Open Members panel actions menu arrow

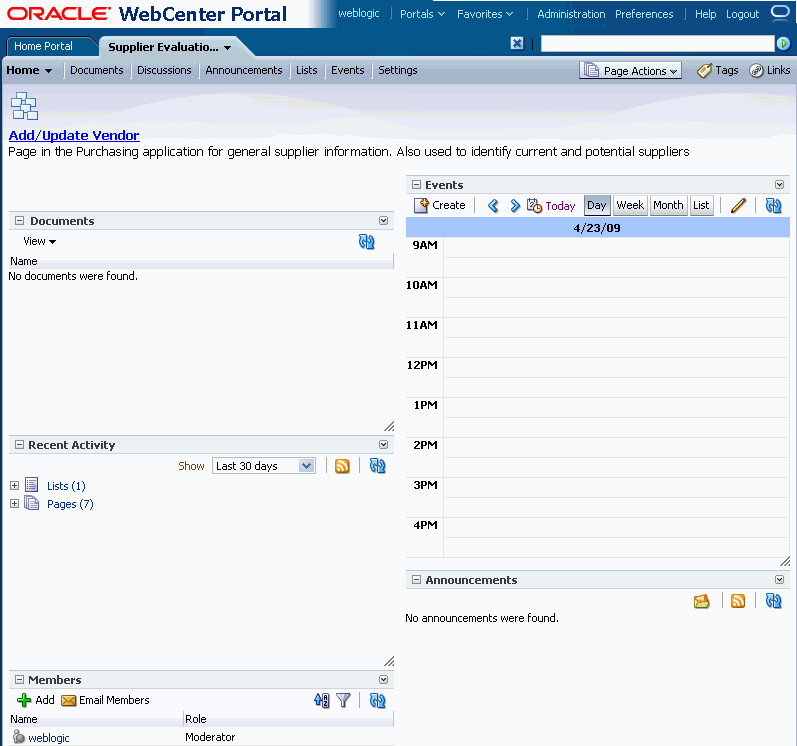pos(383,679)
